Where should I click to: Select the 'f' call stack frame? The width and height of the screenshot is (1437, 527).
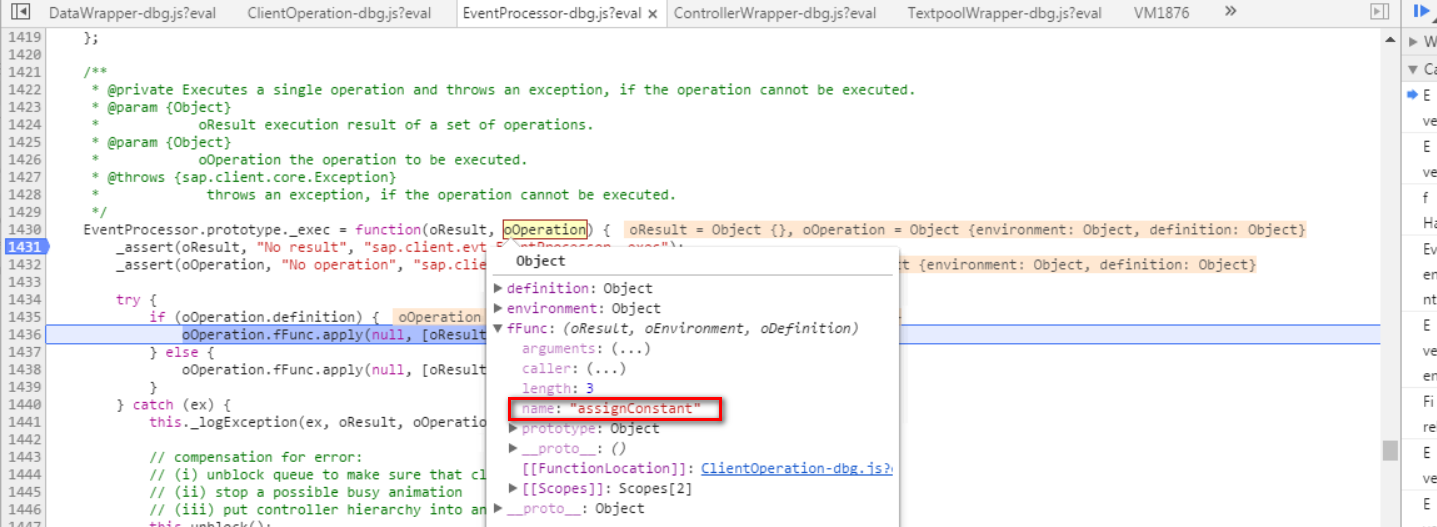(1421, 210)
